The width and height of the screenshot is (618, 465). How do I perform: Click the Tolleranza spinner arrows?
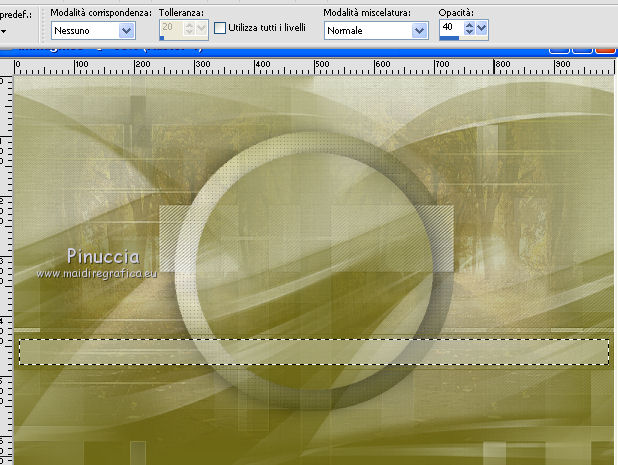pyautogui.click(x=190, y=28)
